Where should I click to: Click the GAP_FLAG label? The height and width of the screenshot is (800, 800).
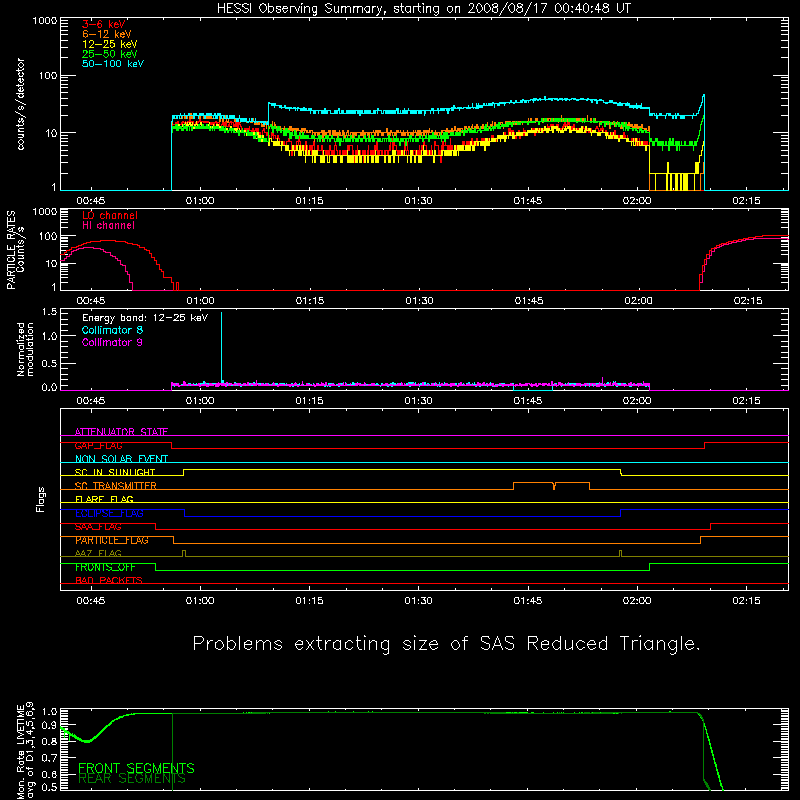[98, 445]
